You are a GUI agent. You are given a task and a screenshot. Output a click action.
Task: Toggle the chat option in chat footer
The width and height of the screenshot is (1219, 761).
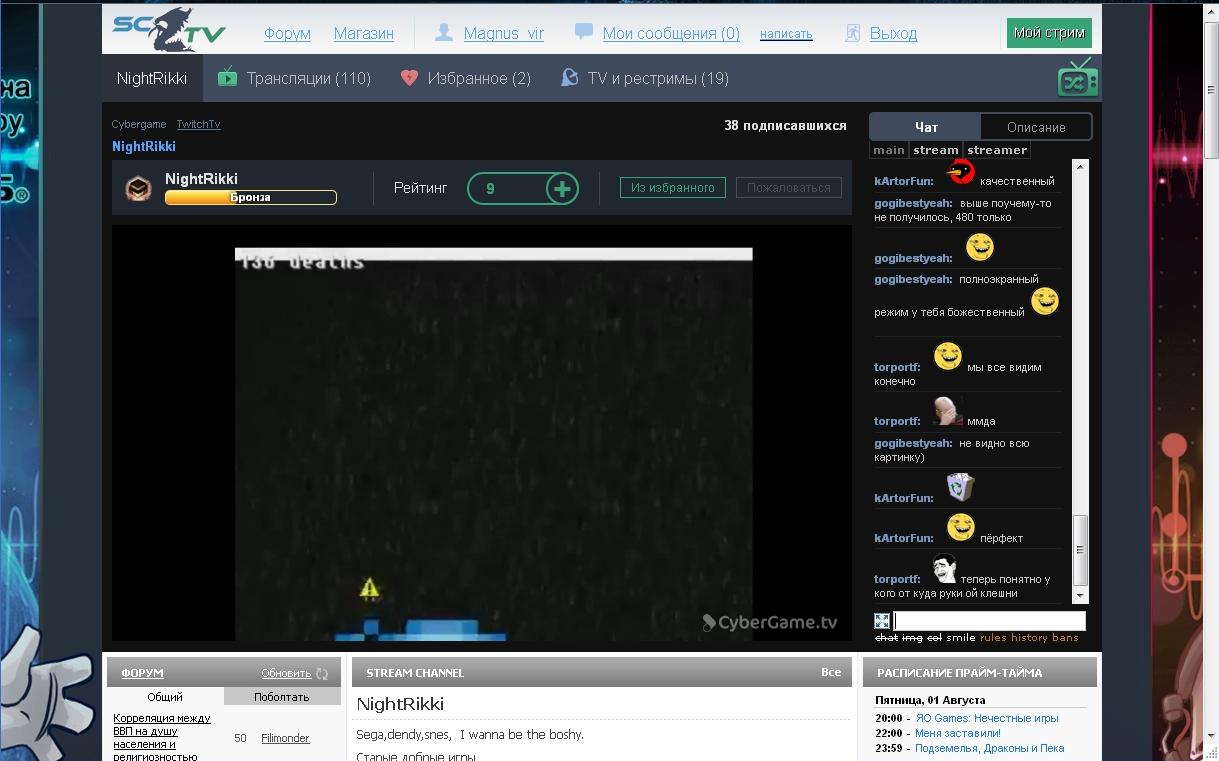coord(886,637)
